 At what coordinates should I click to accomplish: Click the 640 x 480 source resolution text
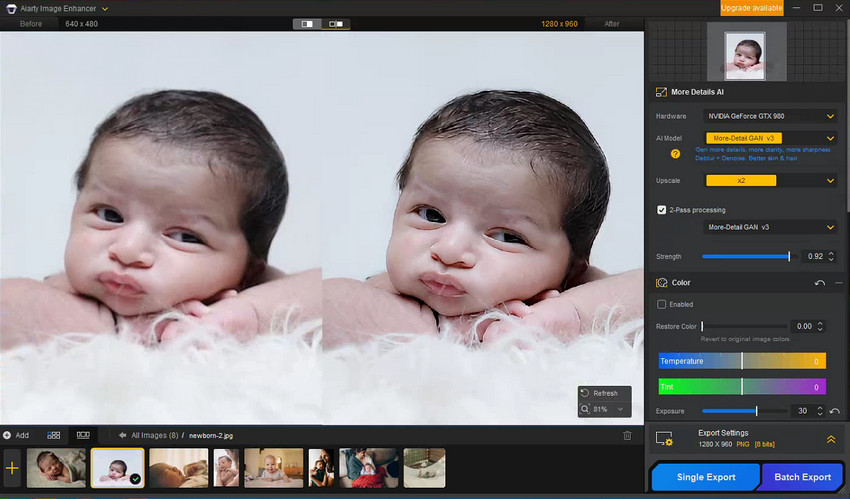coord(81,24)
